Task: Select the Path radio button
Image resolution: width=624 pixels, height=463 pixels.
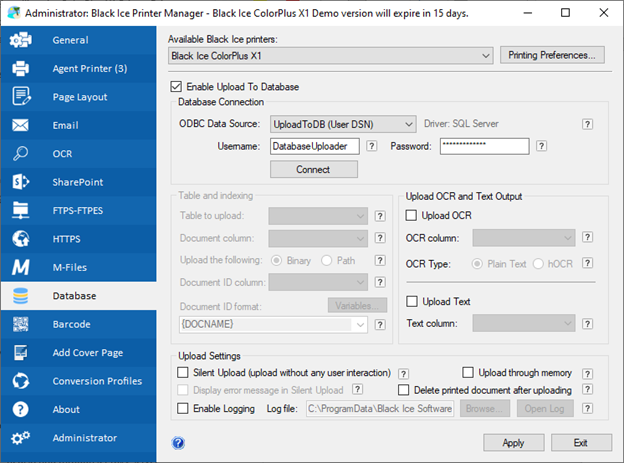Action: pos(326,261)
